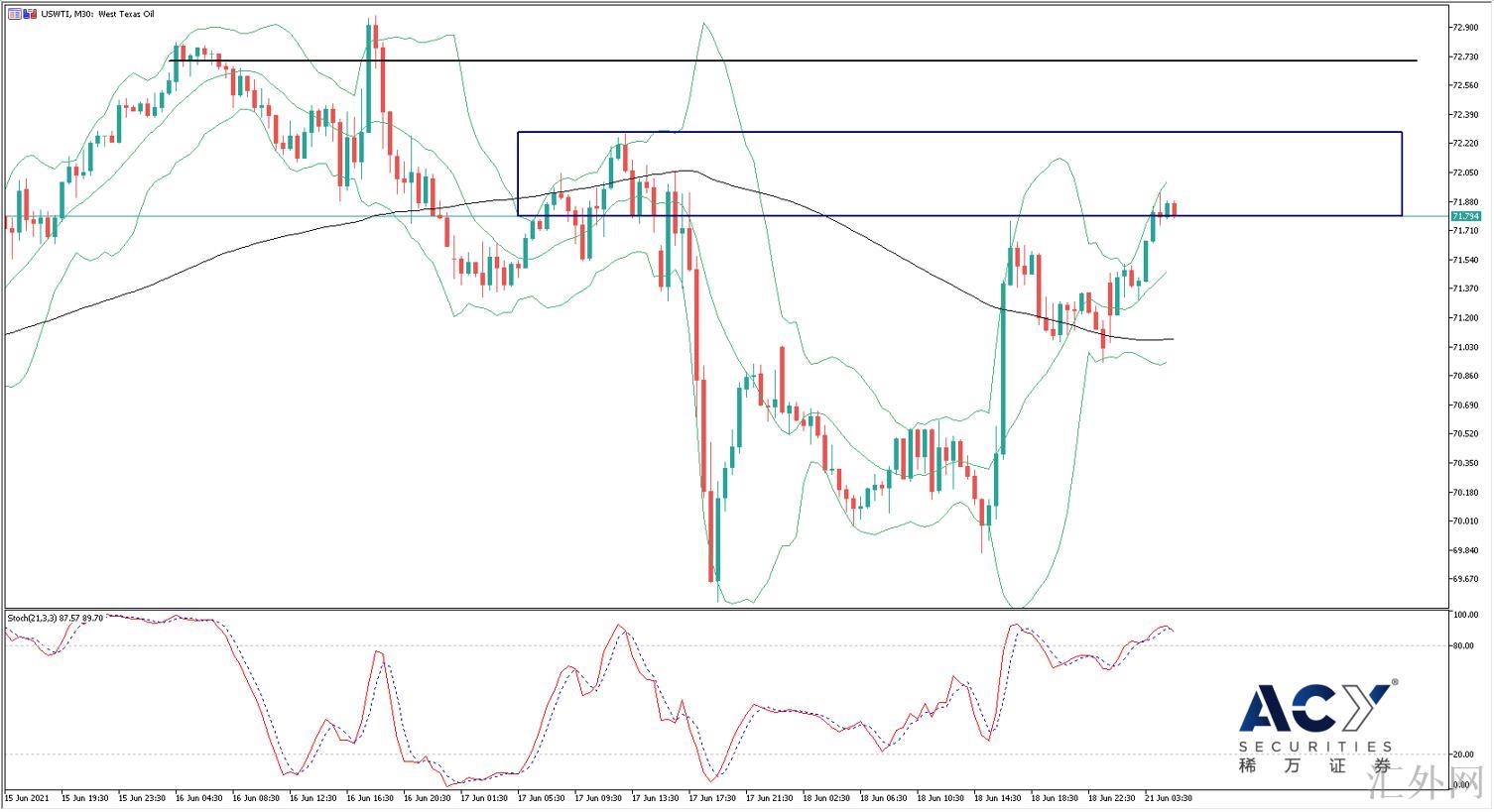Select the Stoch(21,3,3) indicator label
The height and width of the screenshot is (812, 1494).
point(32,618)
